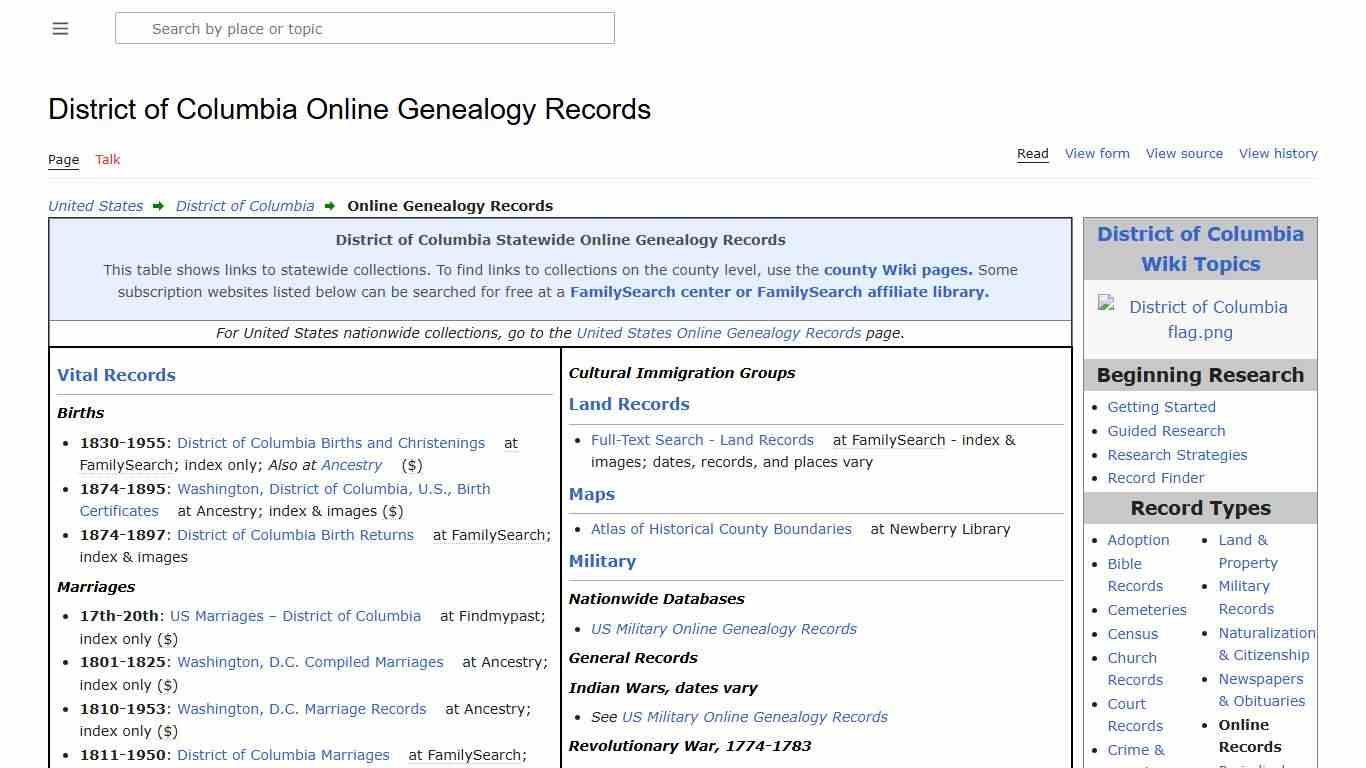Select the Read view

click(x=1032, y=154)
